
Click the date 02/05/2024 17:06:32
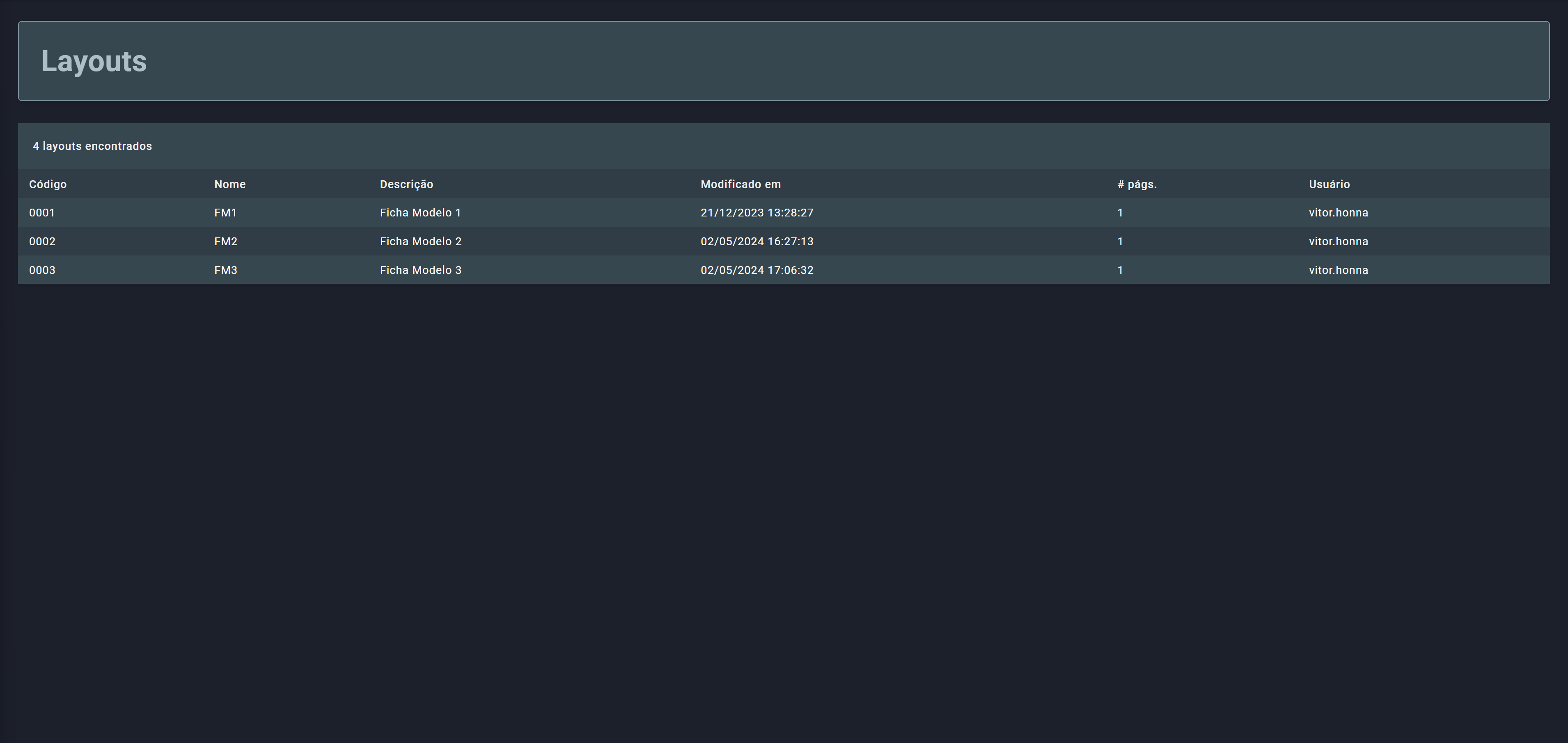coord(757,270)
